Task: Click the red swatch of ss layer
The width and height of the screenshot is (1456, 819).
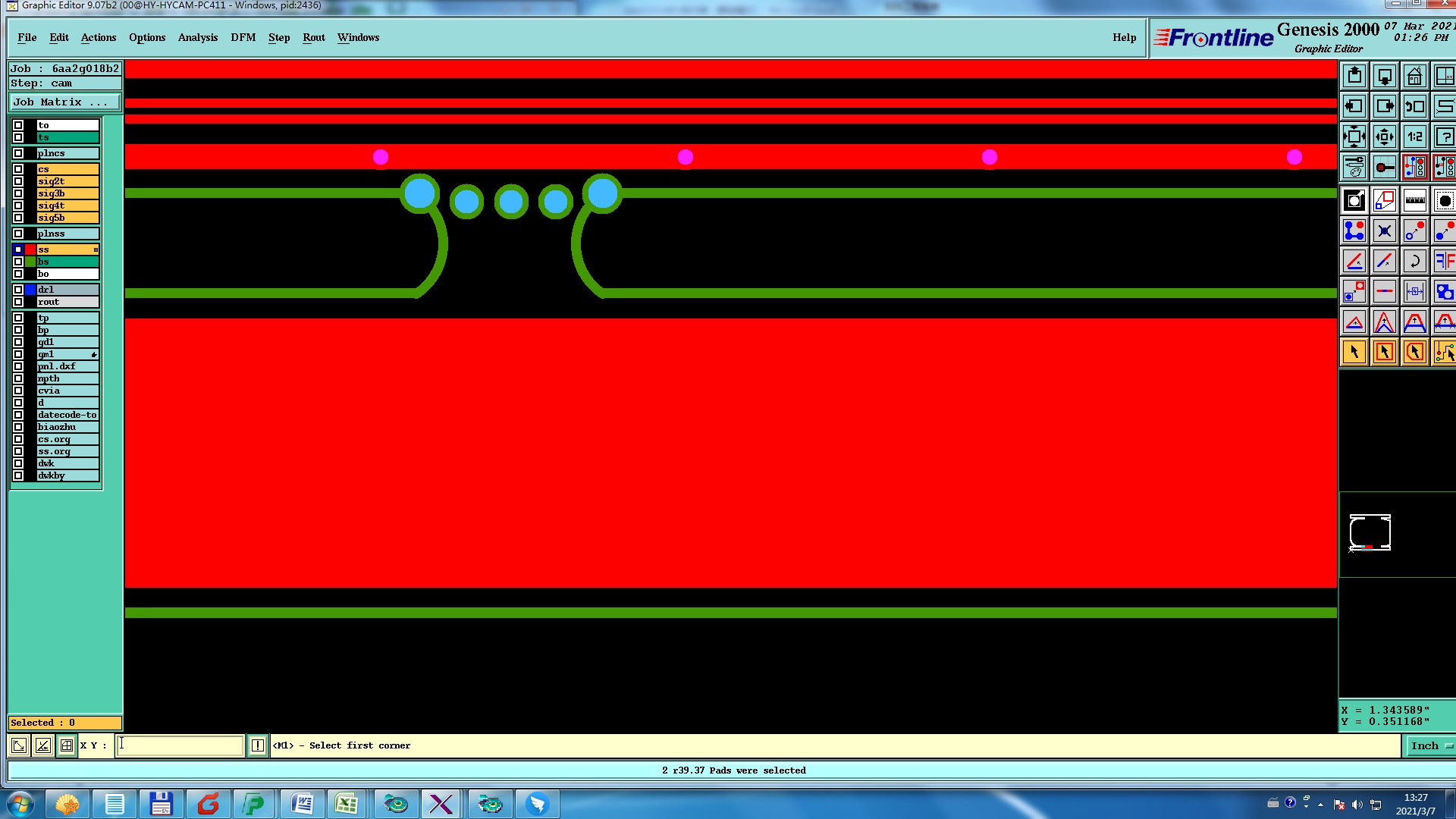Action: 30,249
